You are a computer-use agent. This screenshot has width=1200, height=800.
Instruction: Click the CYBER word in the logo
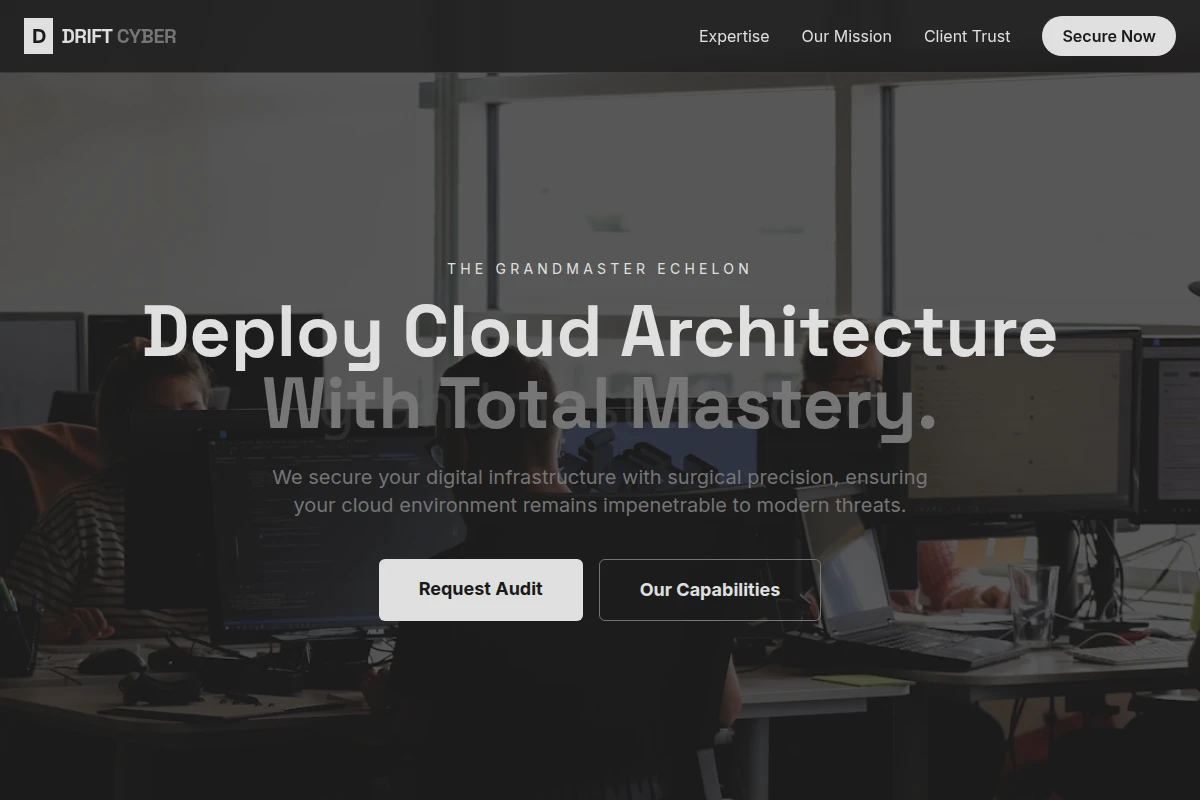click(x=146, y=36)
